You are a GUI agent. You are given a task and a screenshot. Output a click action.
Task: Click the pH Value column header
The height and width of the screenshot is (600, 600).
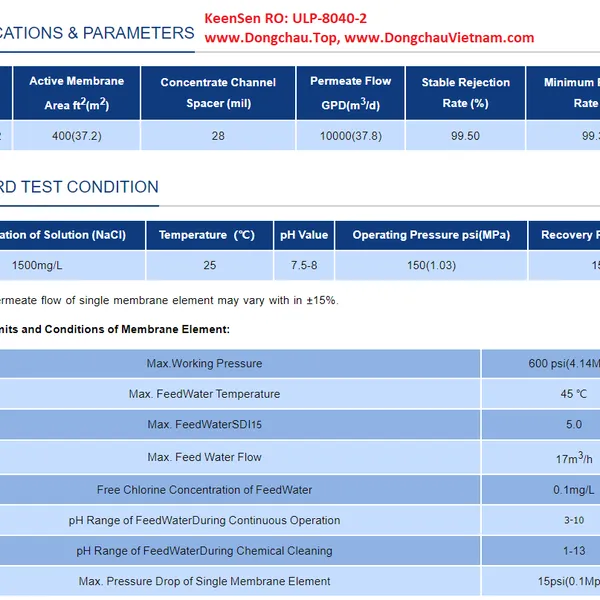304,235
